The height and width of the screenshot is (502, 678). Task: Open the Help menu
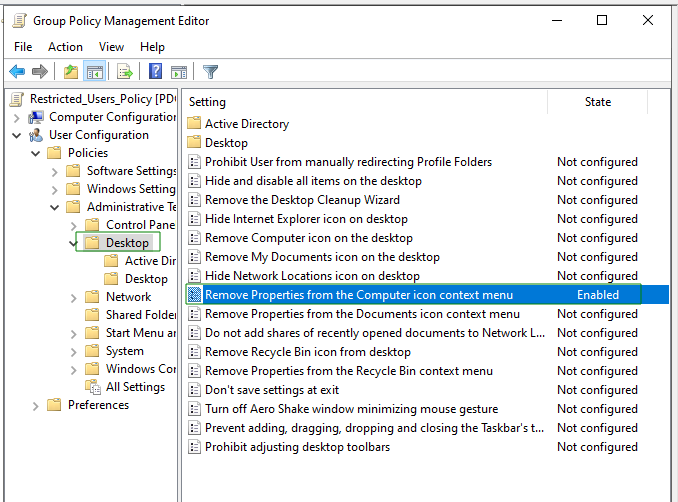coord(152,47)
